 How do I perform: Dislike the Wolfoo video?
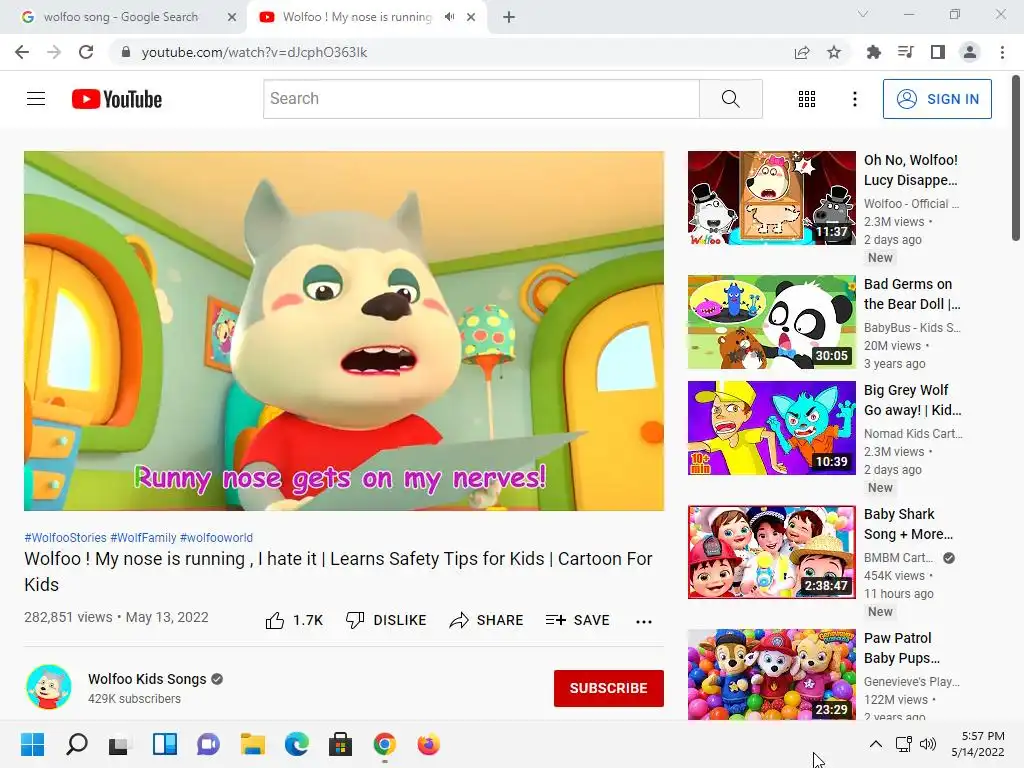pyautogui.click(x=386, y=620)
